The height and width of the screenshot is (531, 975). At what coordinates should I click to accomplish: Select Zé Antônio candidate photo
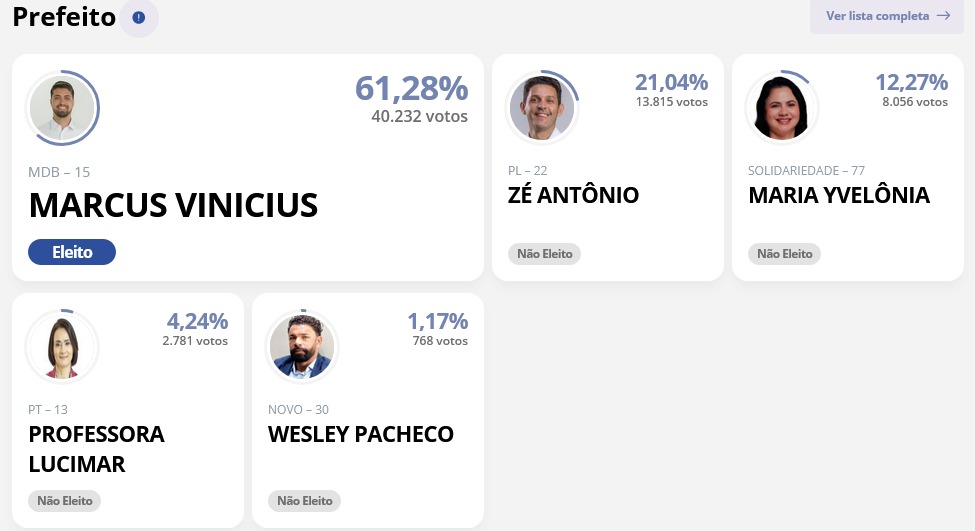542,107
